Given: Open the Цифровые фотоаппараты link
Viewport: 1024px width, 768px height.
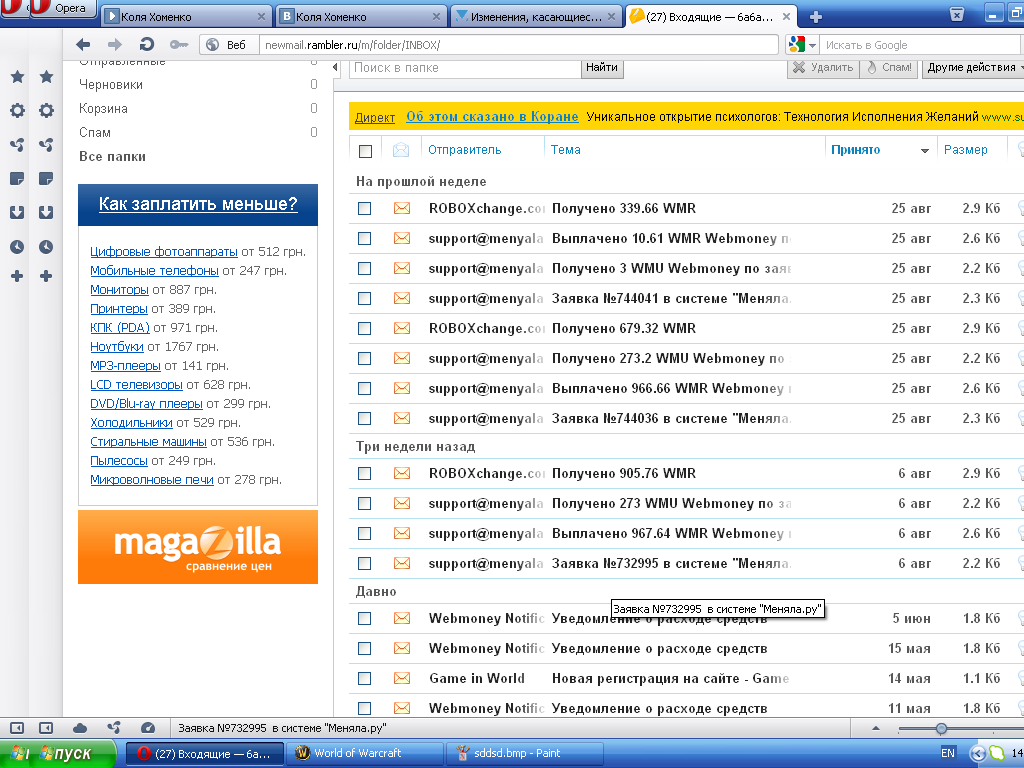Looking at the screenshot, I should [x=164, y=251].
